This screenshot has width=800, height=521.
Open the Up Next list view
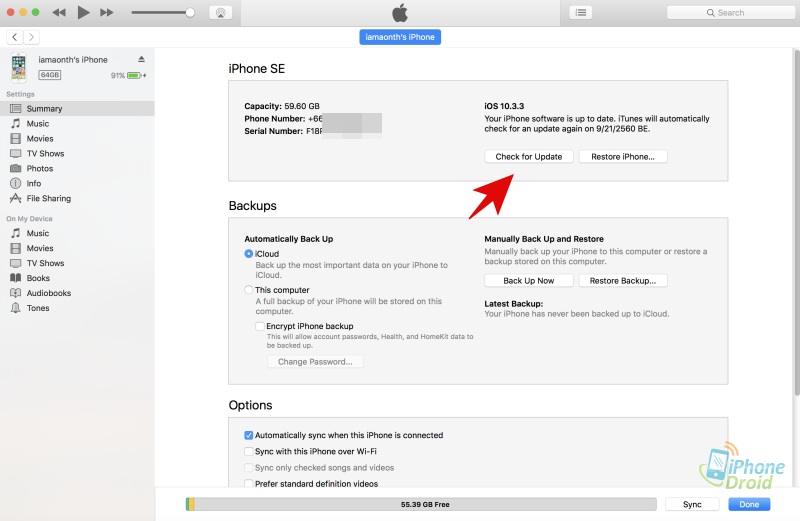582,13
